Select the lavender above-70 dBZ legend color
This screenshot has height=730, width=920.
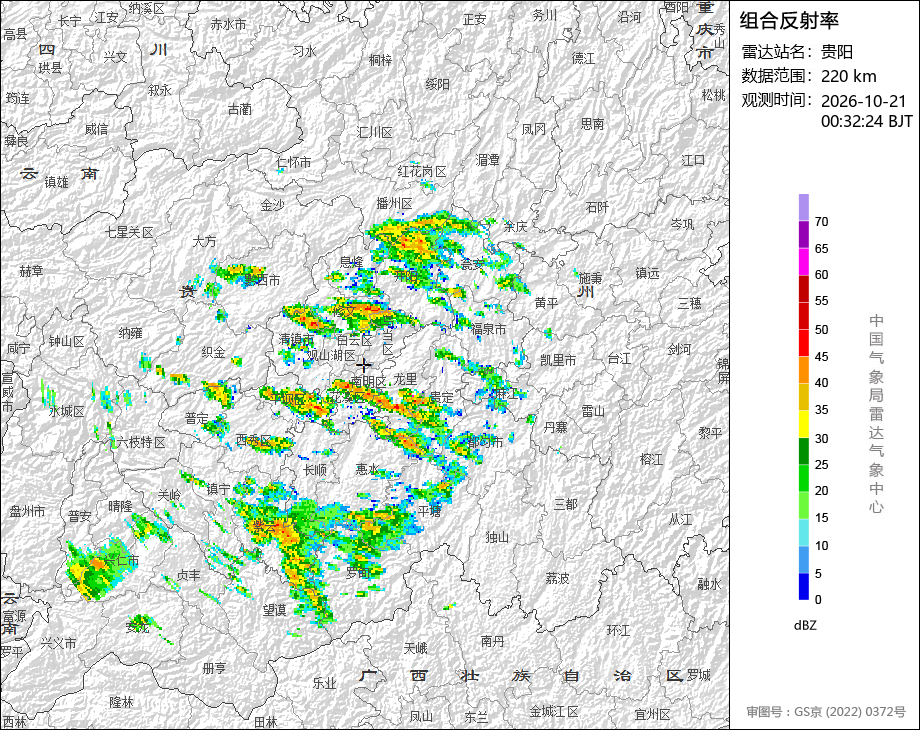804,207
